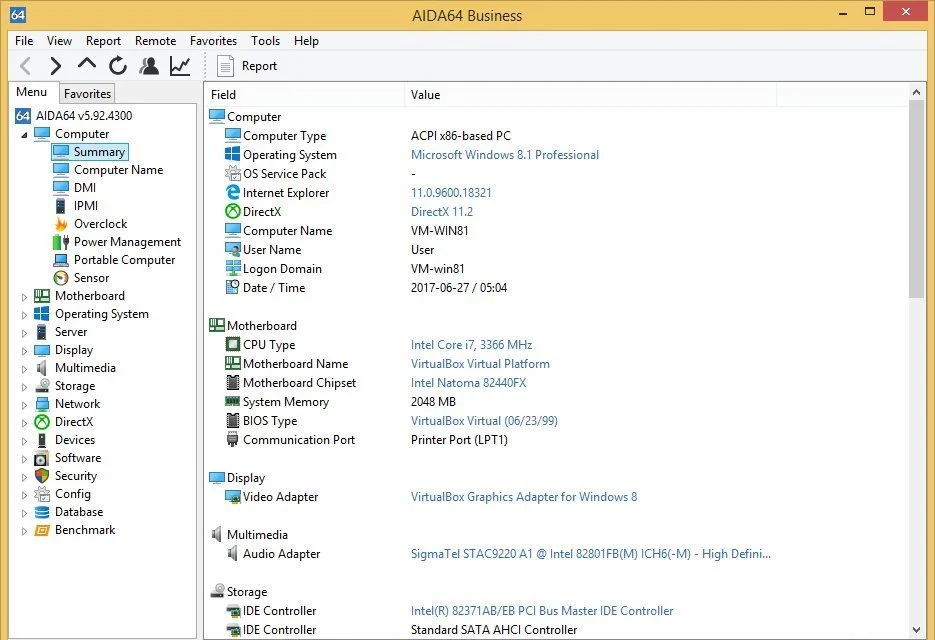935x640 pixels.
Task: Select the IPMI tree item
Action: pos(85,205)
